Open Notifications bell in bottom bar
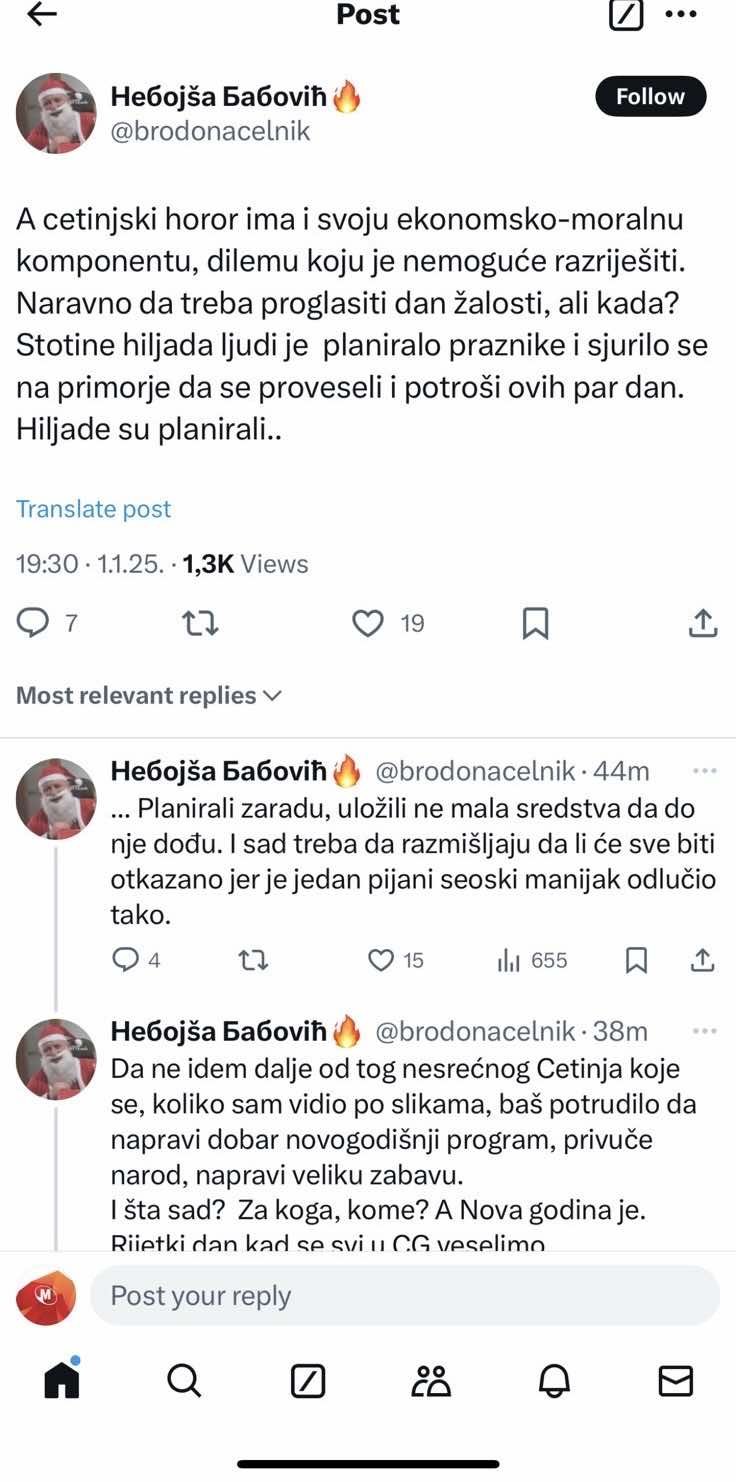This screenshot has height=1482, width=736. [x=552, y=1381]
